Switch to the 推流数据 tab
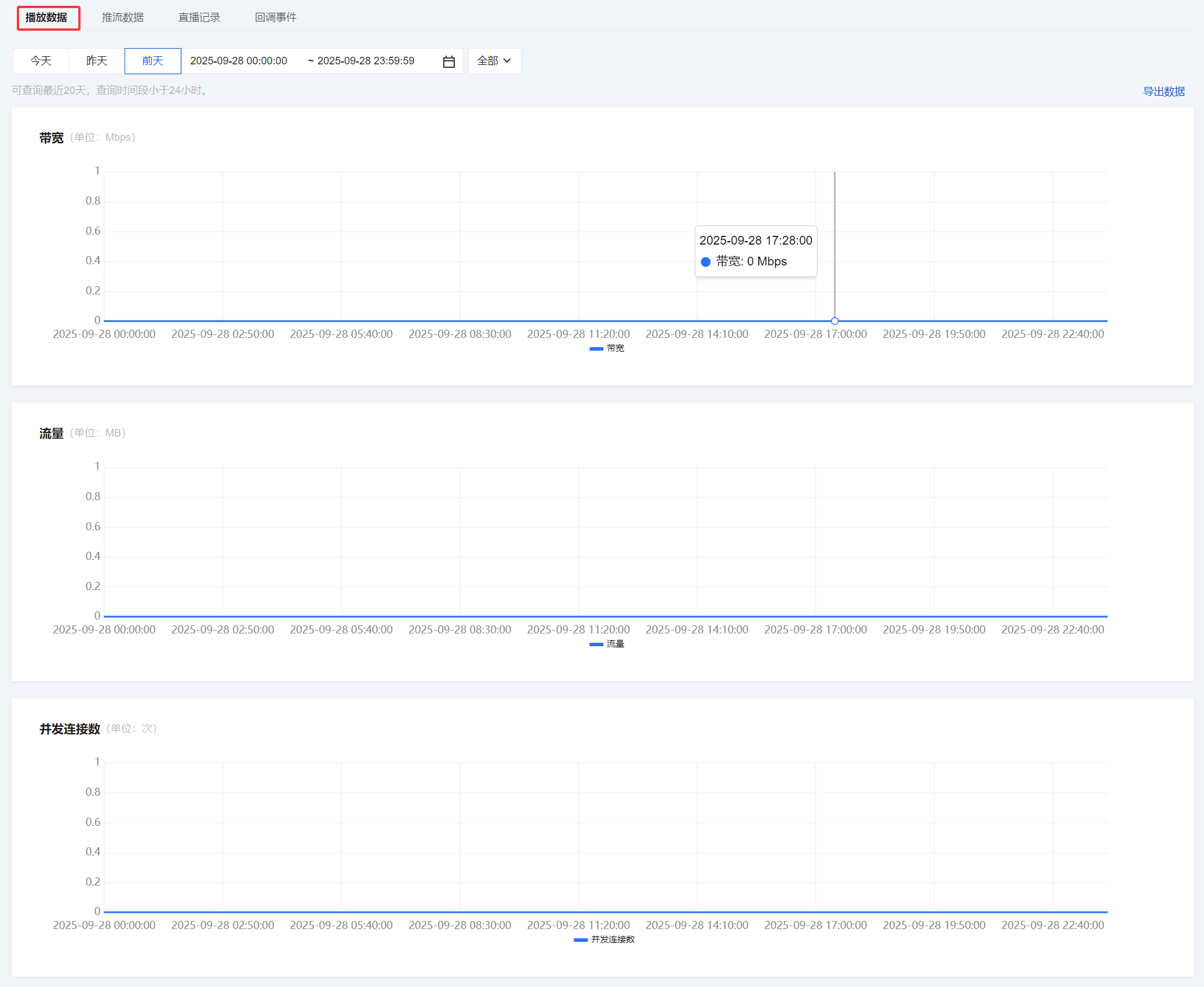1204x987 pixels. click(123, 17)
